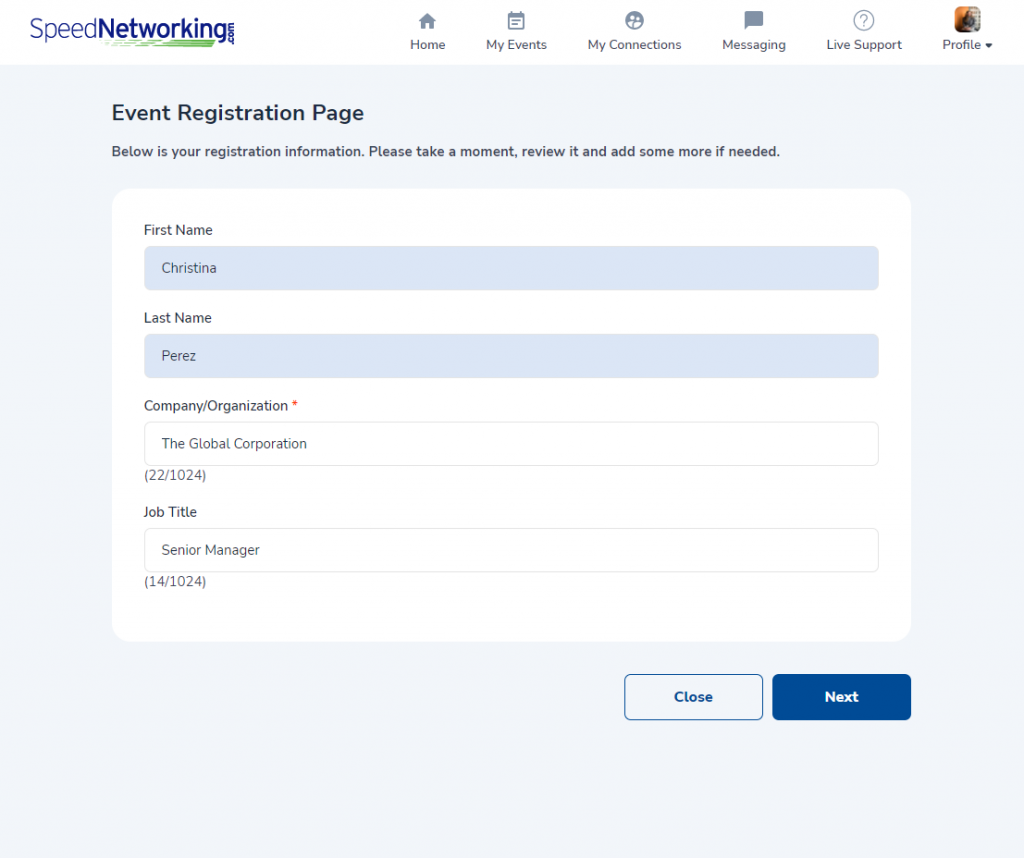The width and height of the screenshot is (1024, 858).
Task: Click the profile avatar picture
Action: [967, 20]
